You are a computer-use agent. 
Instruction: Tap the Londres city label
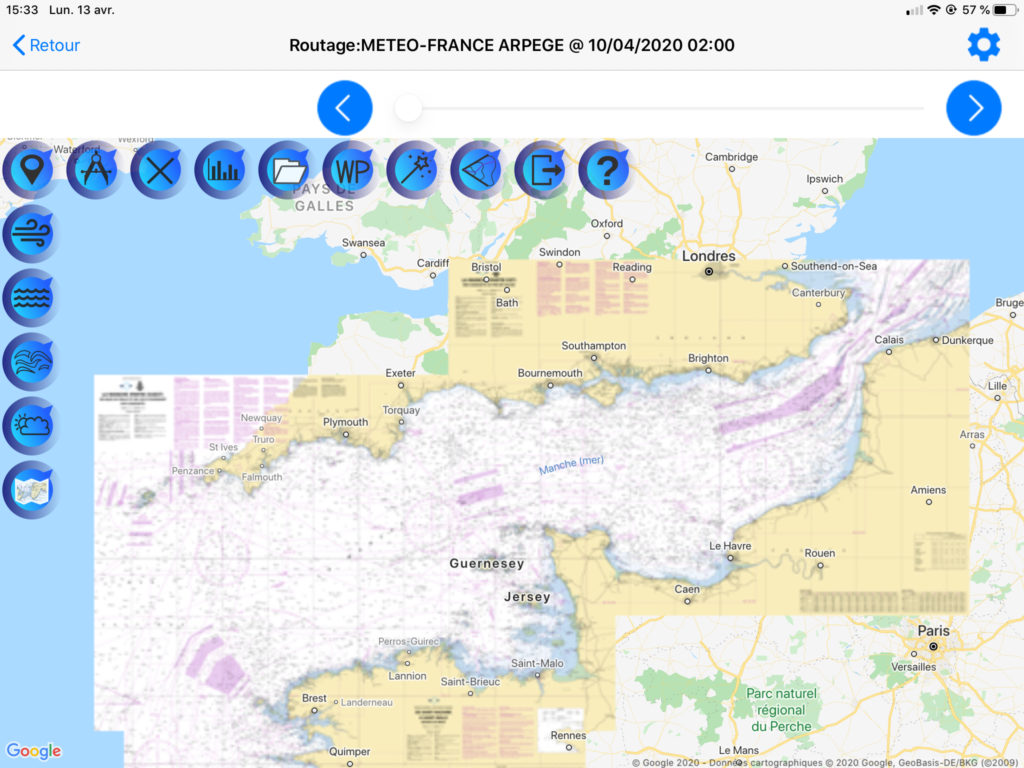tap(709, 256)
